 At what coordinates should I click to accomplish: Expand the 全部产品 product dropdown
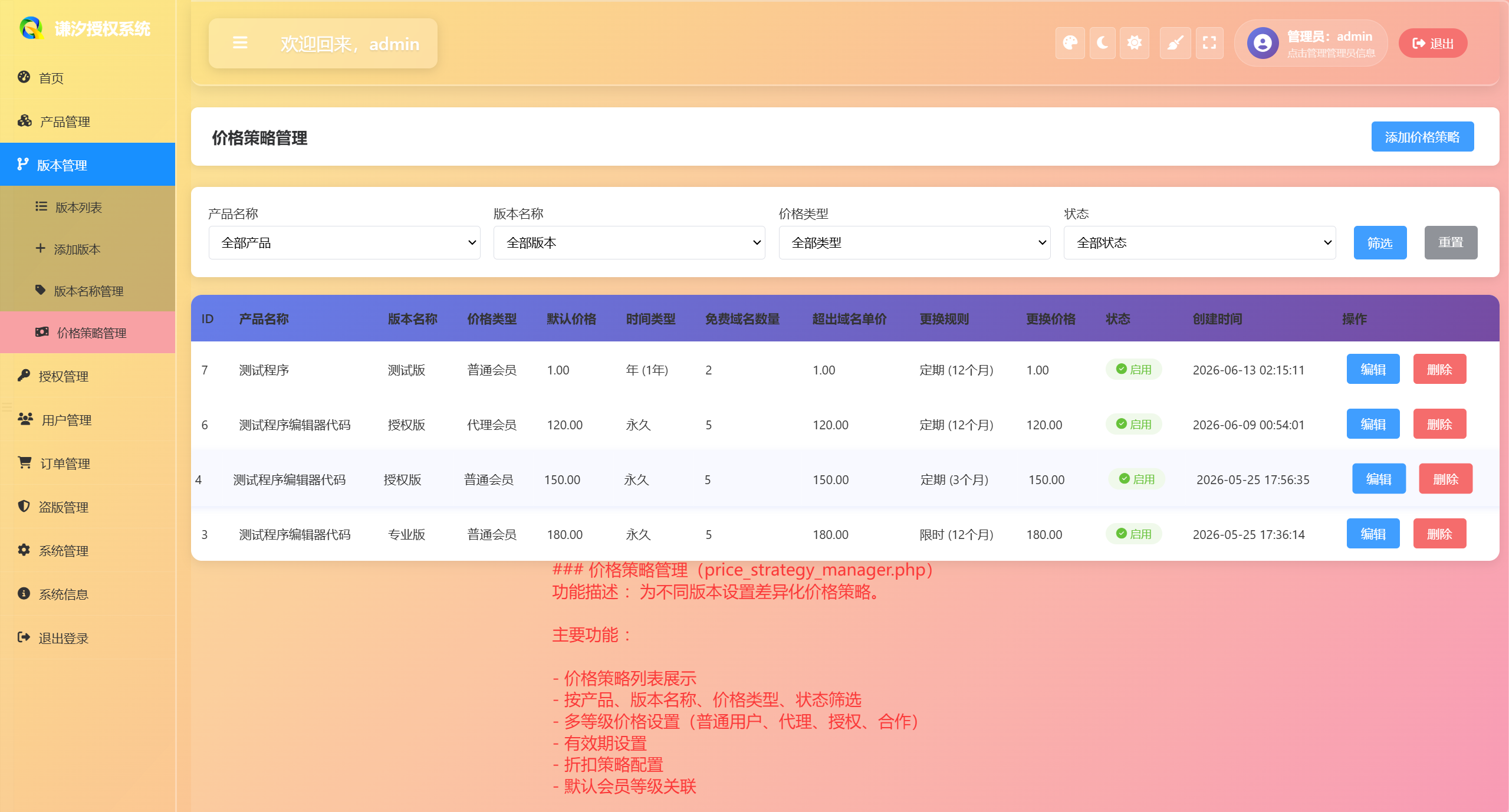click(344, 242)
